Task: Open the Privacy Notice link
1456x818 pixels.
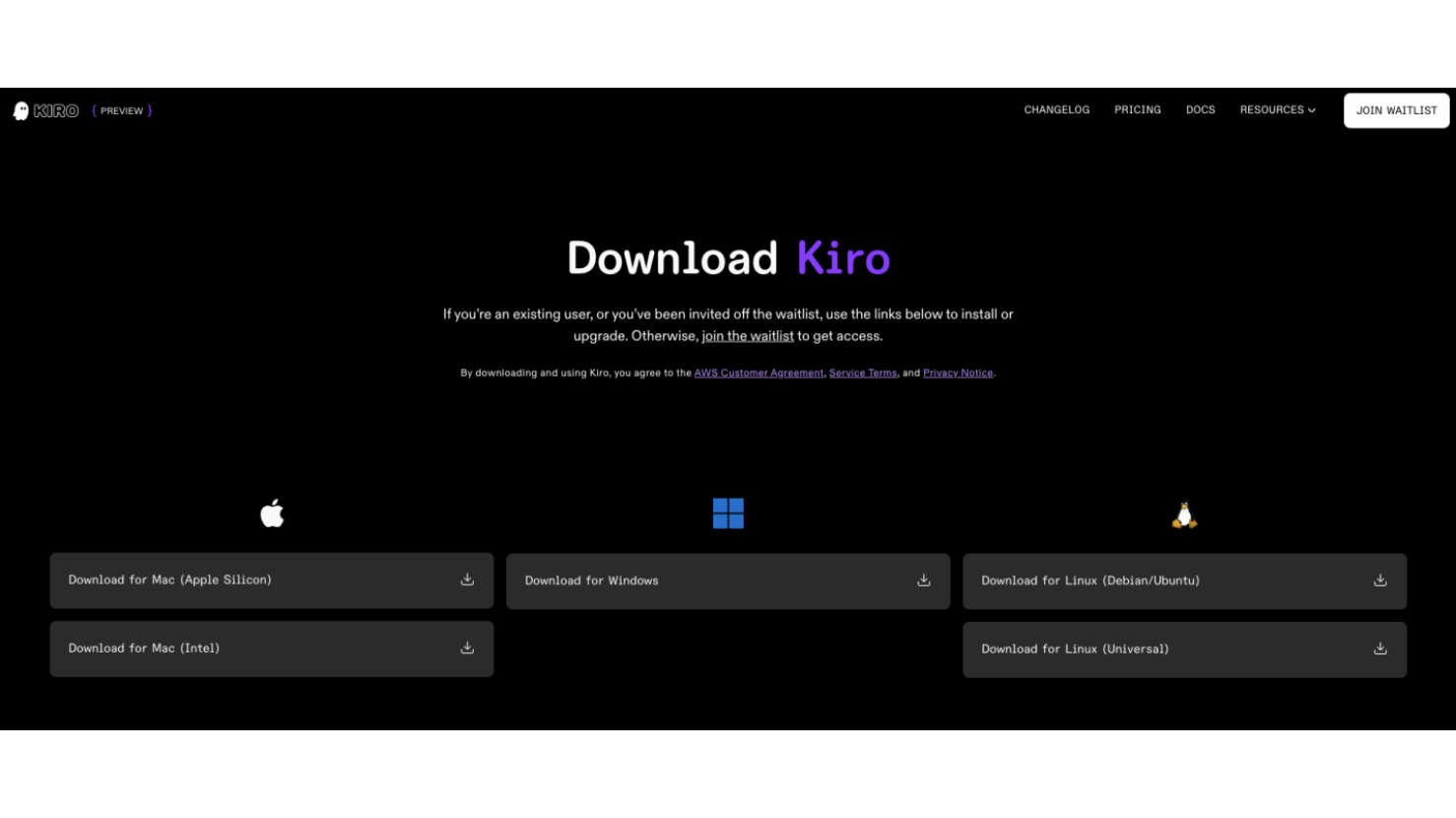Action: (958, 374)
